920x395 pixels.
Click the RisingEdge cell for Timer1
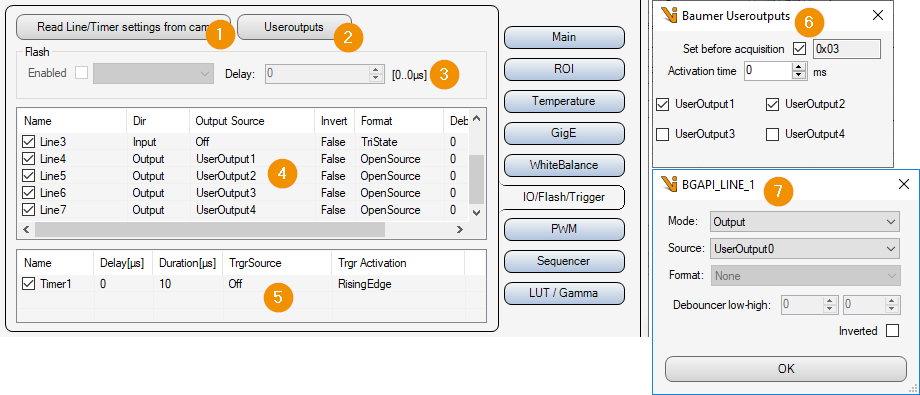[x=364, y=284]
